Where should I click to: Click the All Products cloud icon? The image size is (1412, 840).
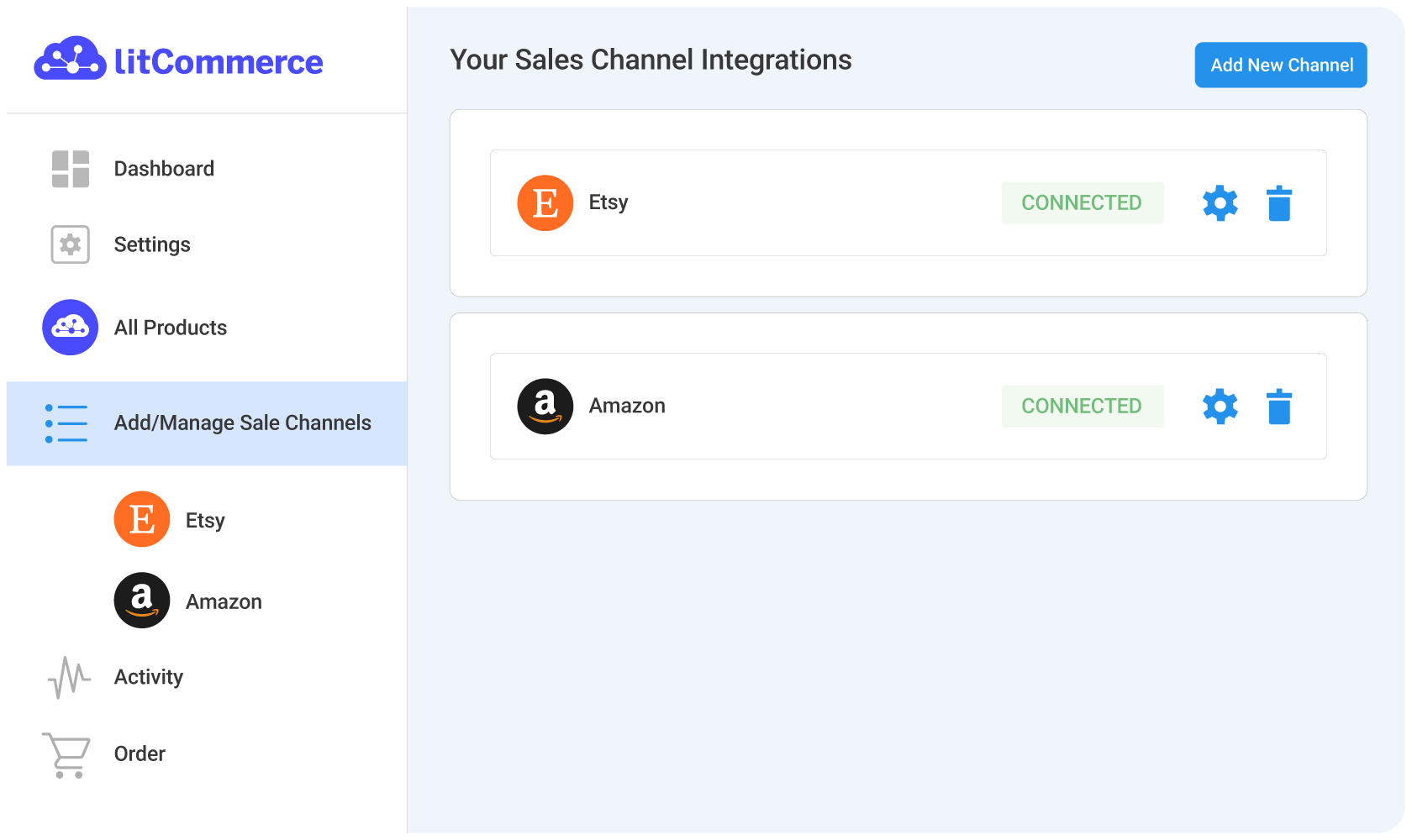(x=71, y=328)
